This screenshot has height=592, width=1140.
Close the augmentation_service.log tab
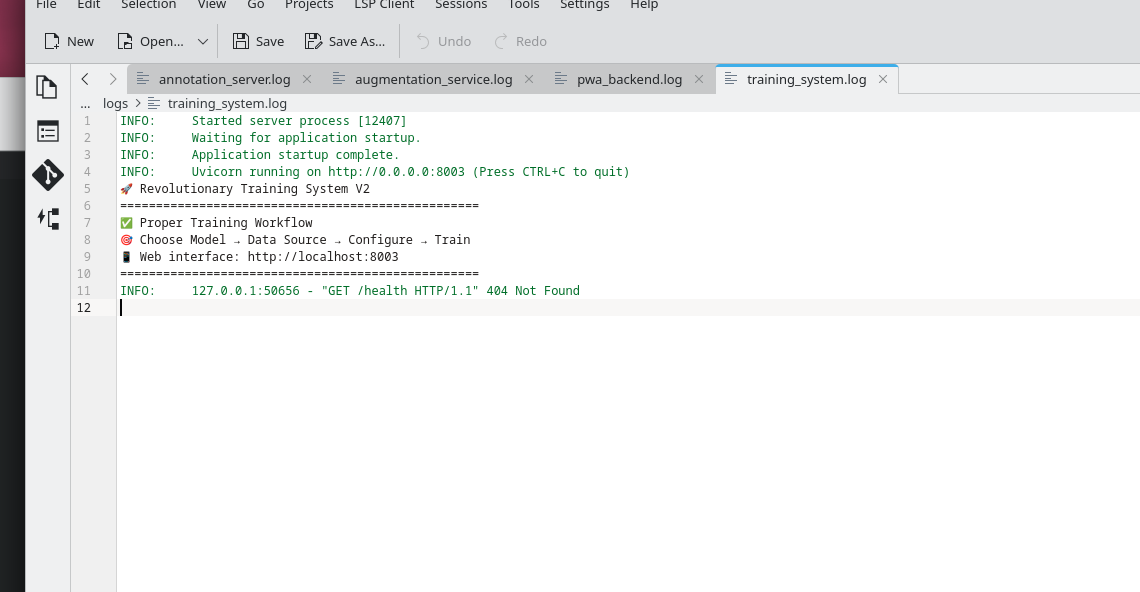point(529,79)
